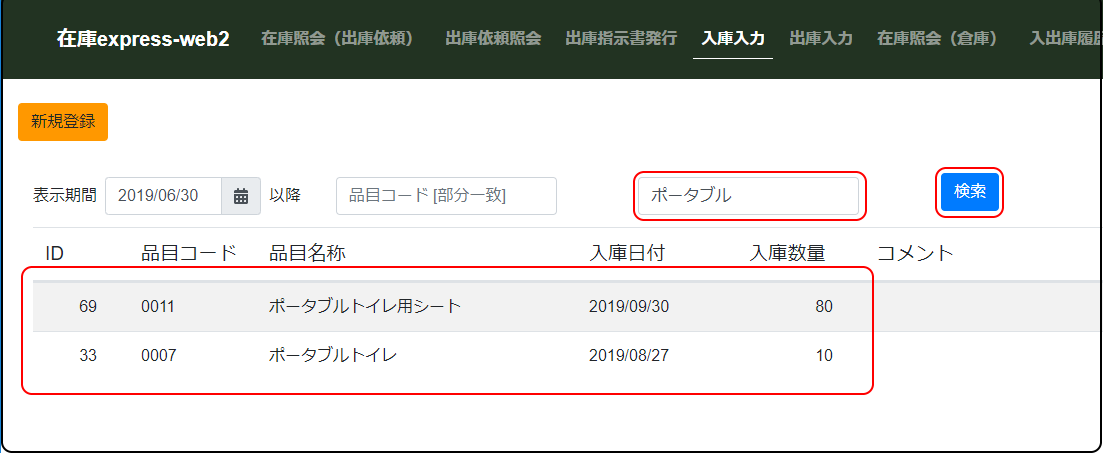
Task: Open the 入出庫履歴 menu item
Action: 1065,39
